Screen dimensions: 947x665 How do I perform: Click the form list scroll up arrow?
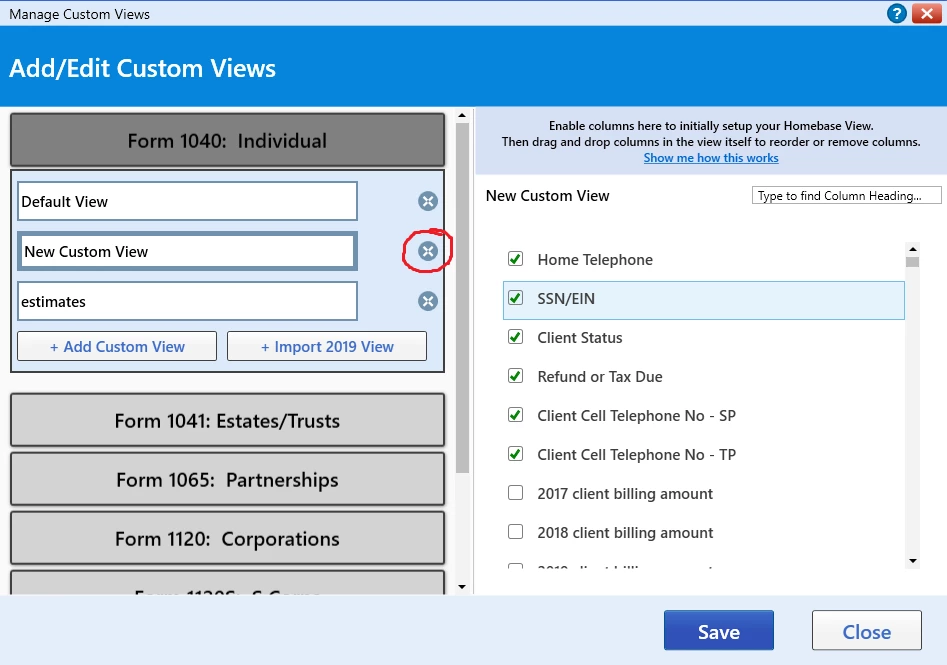(x=462, y=115)
